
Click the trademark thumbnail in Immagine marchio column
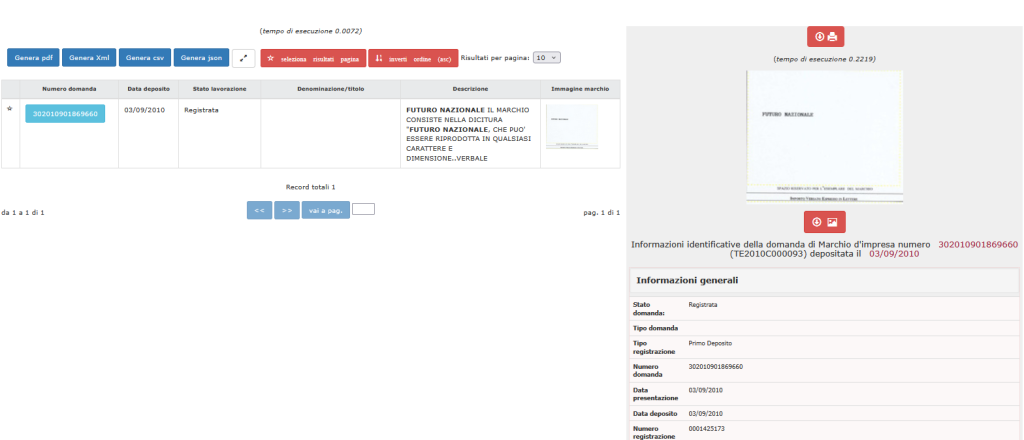572,127
